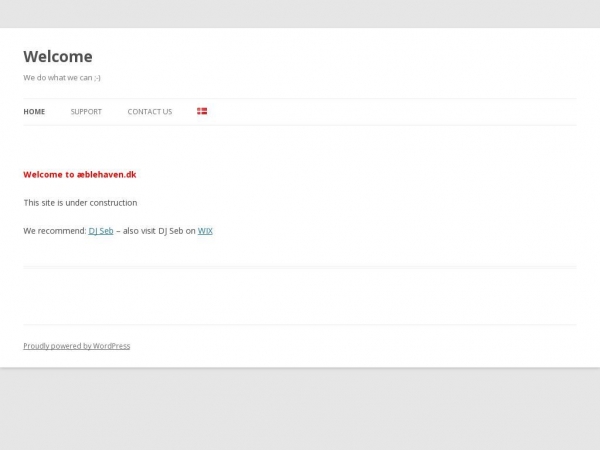
Task: Click the border line under the navigation menu
Action: pyautogui.click(x=300, y=125)
